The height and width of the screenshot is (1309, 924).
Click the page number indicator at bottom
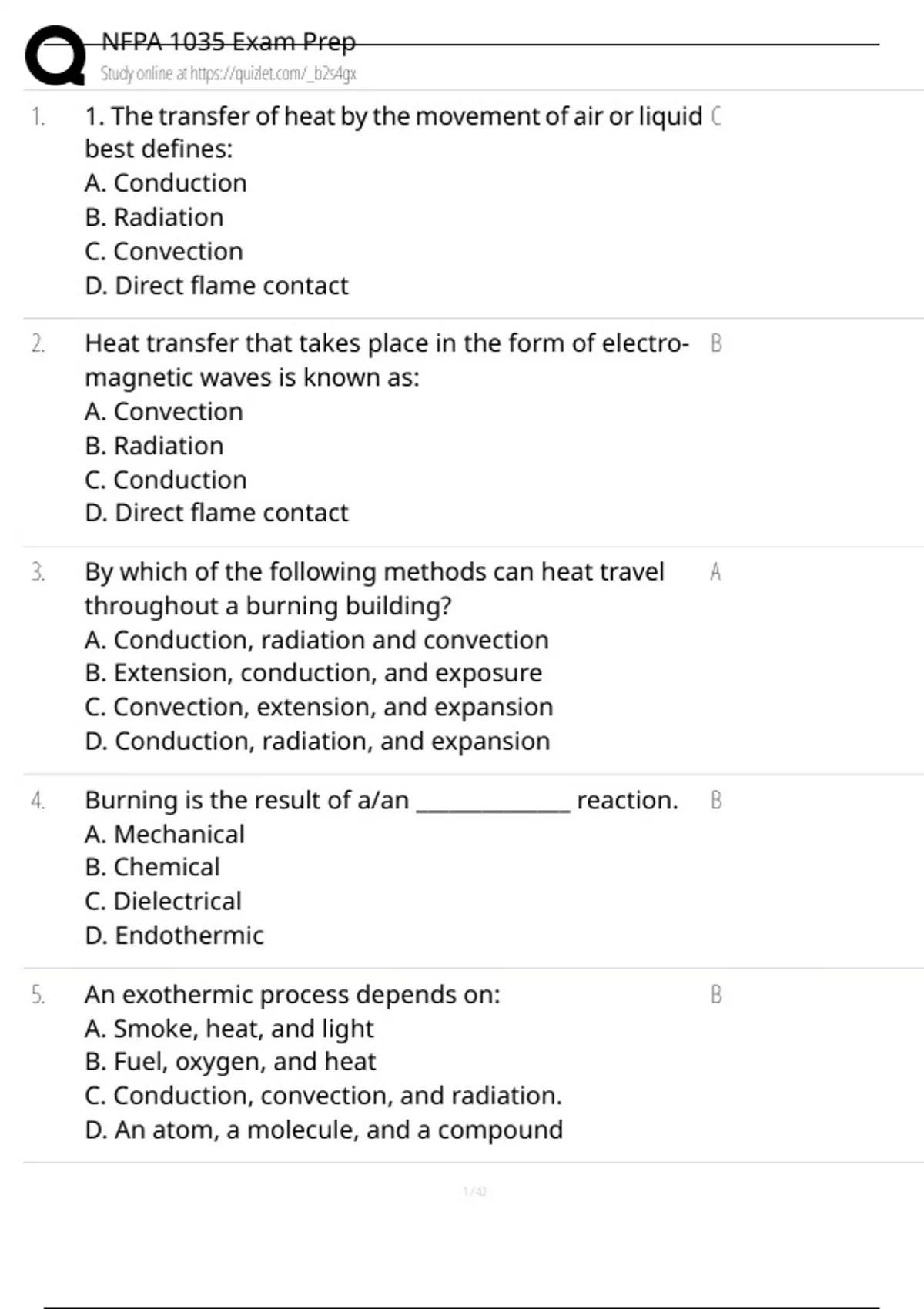click(x=474, y=1191)
